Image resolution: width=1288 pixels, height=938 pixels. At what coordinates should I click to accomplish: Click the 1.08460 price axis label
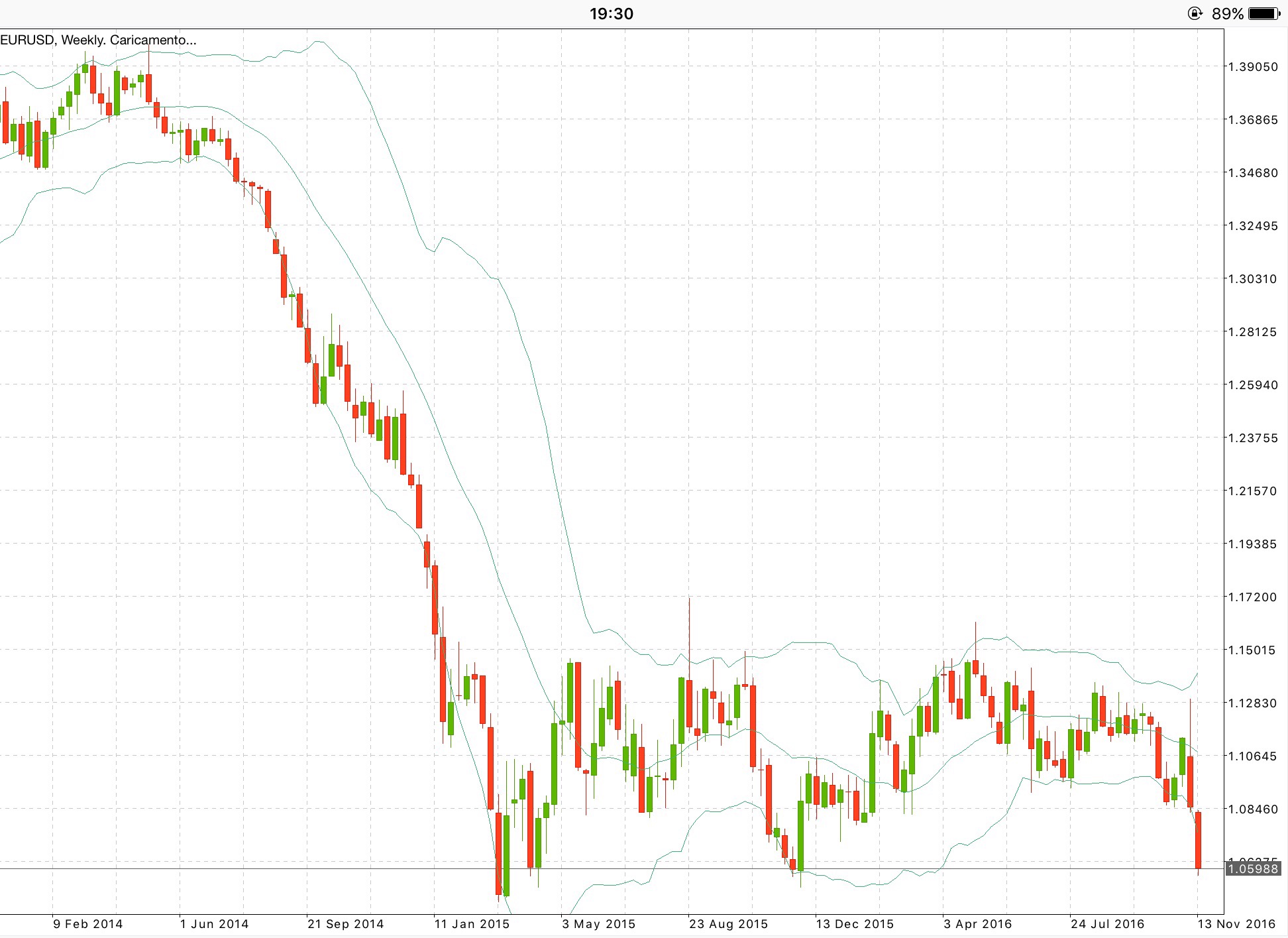(1252, 809)
